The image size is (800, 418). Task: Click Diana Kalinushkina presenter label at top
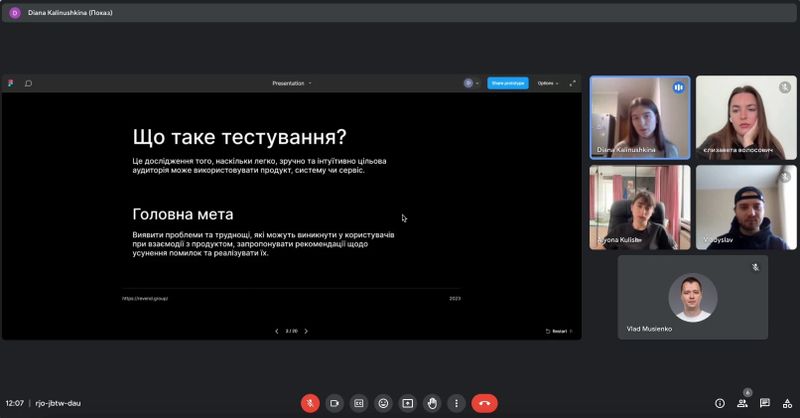(70, 13)
